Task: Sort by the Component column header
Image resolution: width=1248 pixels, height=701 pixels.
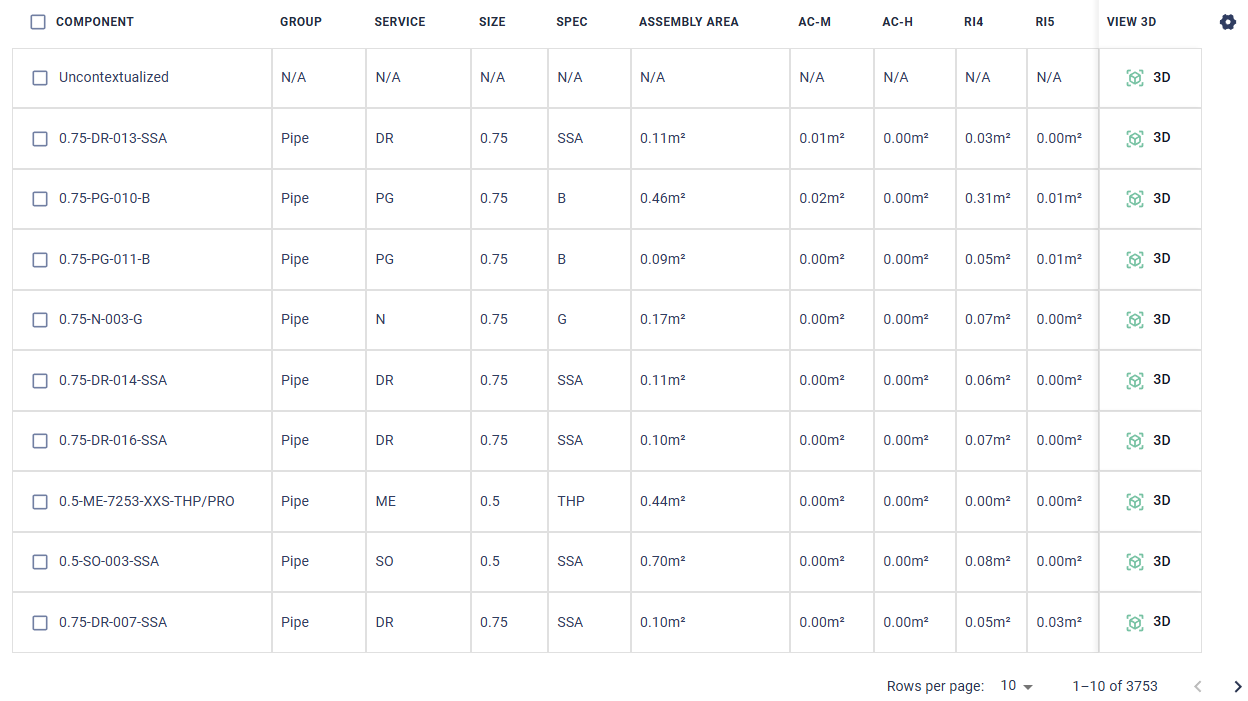Action: coord(94,22)
